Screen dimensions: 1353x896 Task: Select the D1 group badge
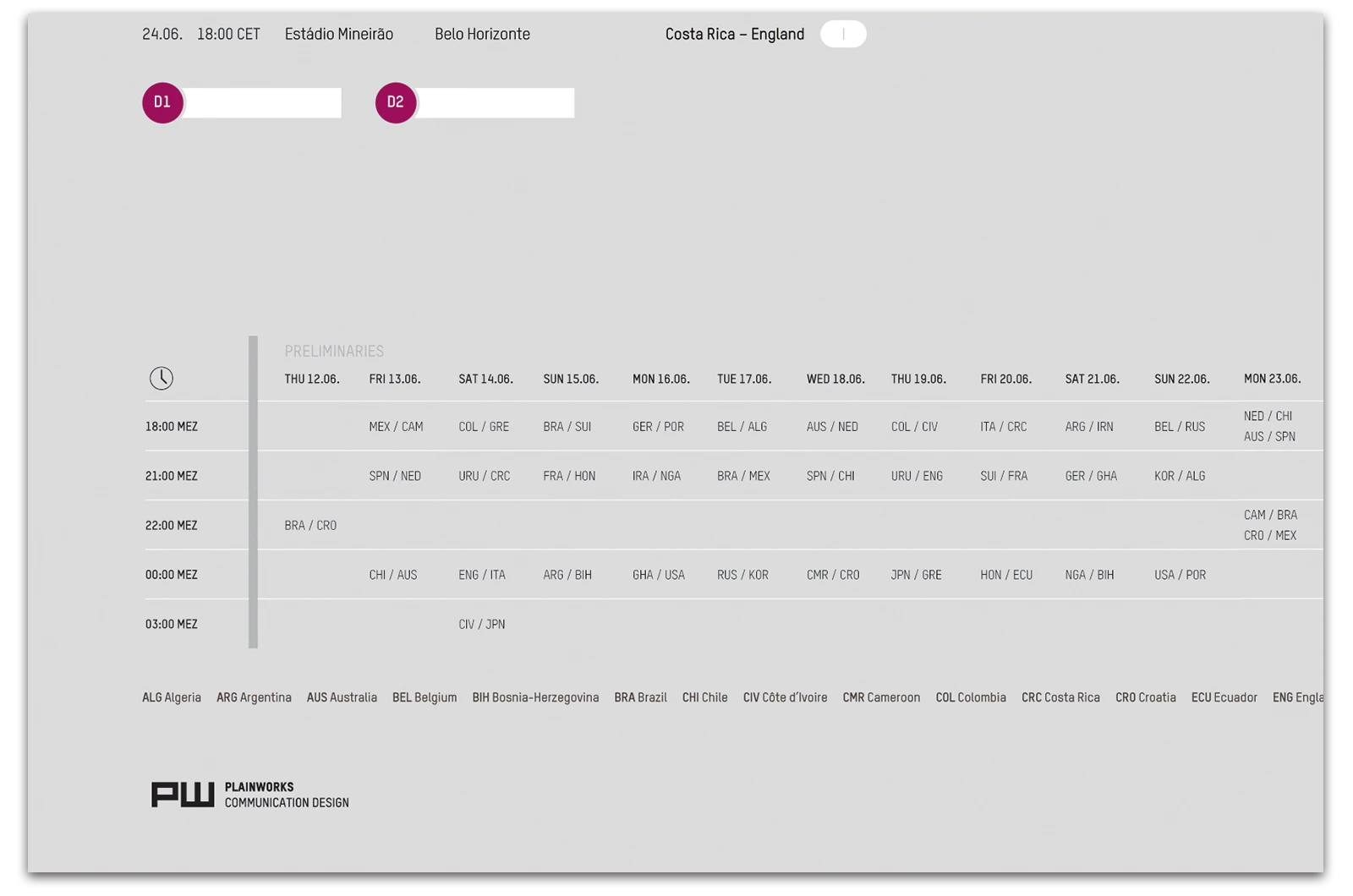point(163,101)
